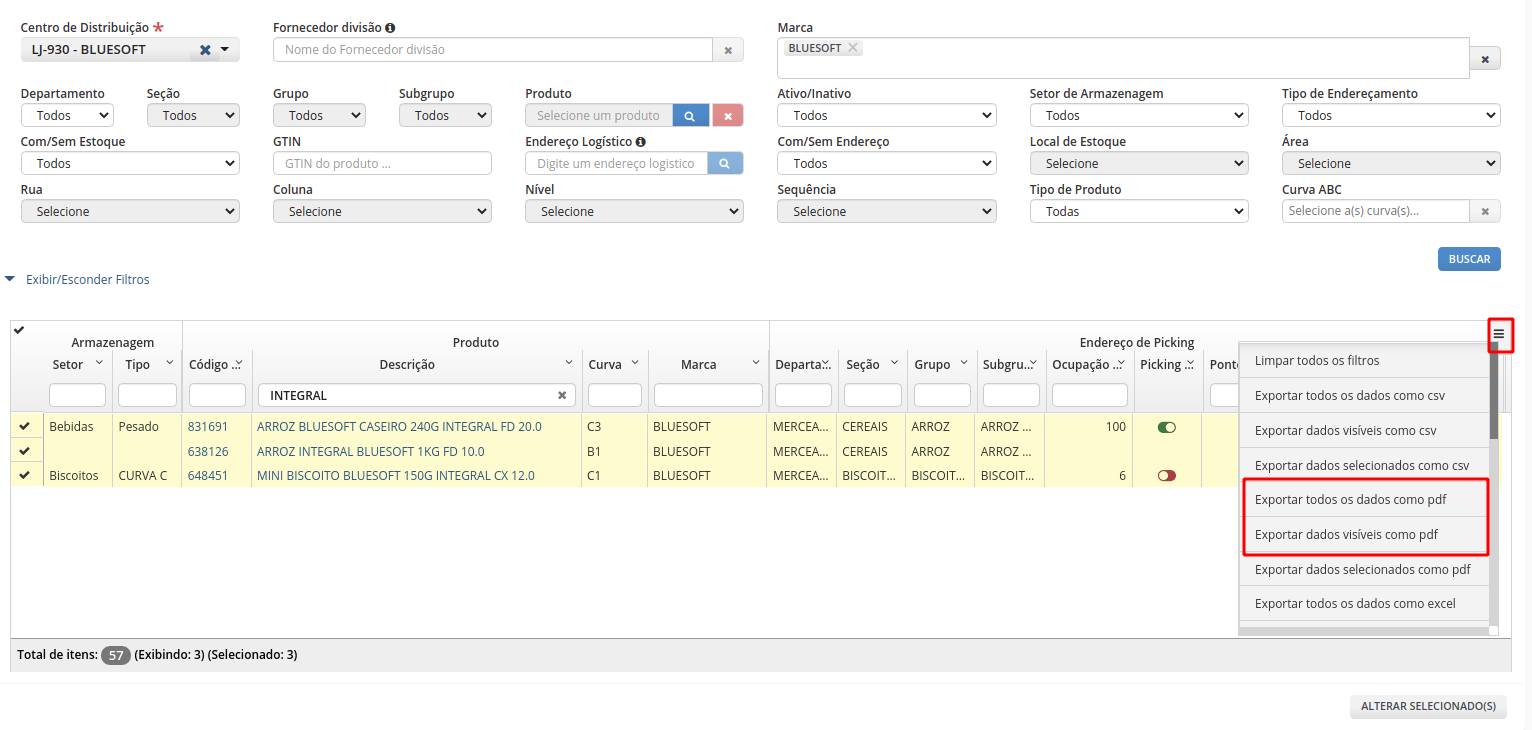1532x730 pixels.
Task: Click the clear button next to Fornecedor divisão
Action: click(728, 50)
